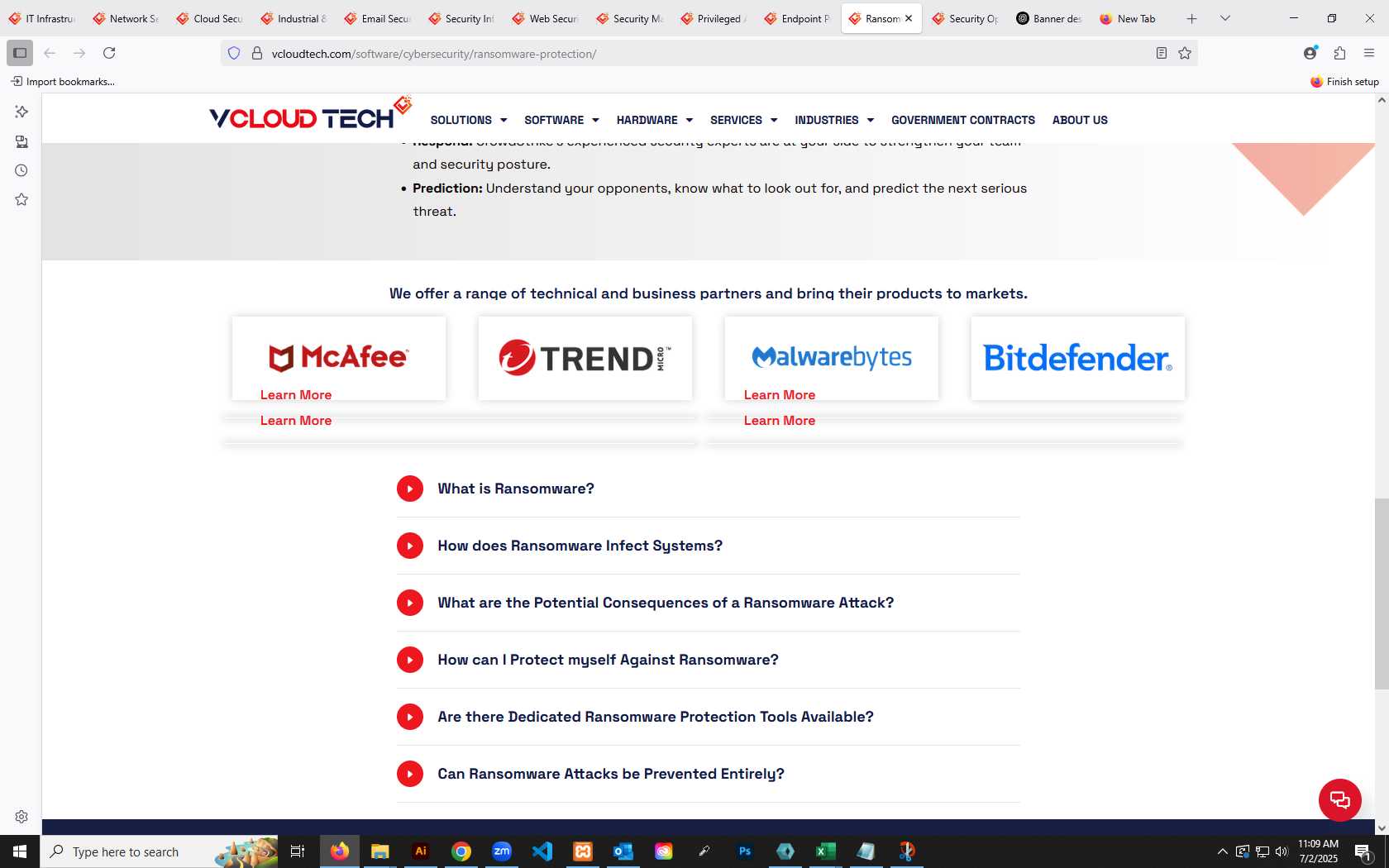The width and height of the screenshot is (1389, 868).
Task: Open sidebar settings gear icon
Action: tap(21, 817)
